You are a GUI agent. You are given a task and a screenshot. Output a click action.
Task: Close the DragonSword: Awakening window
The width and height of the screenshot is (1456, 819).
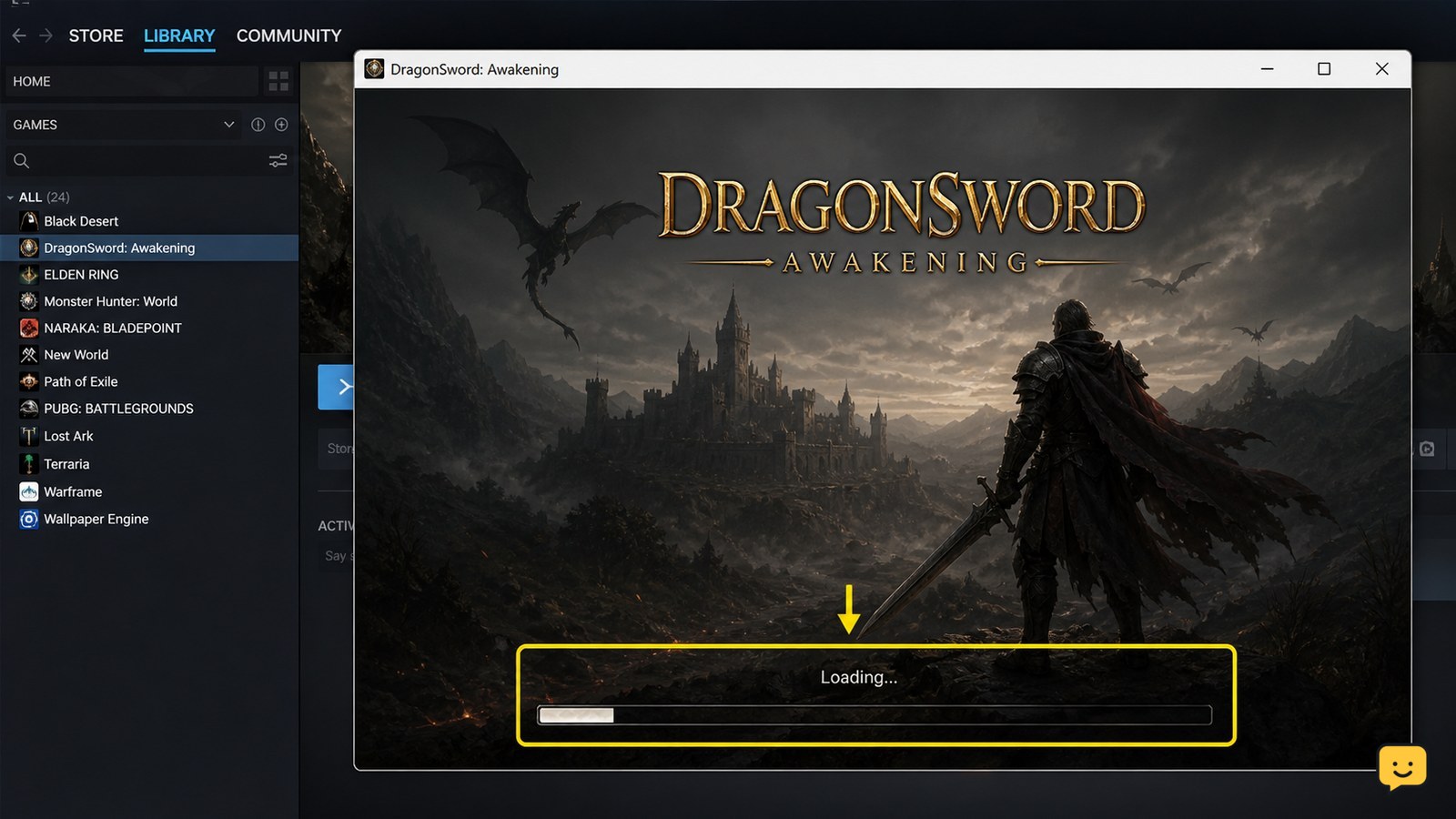point(1381,69)
